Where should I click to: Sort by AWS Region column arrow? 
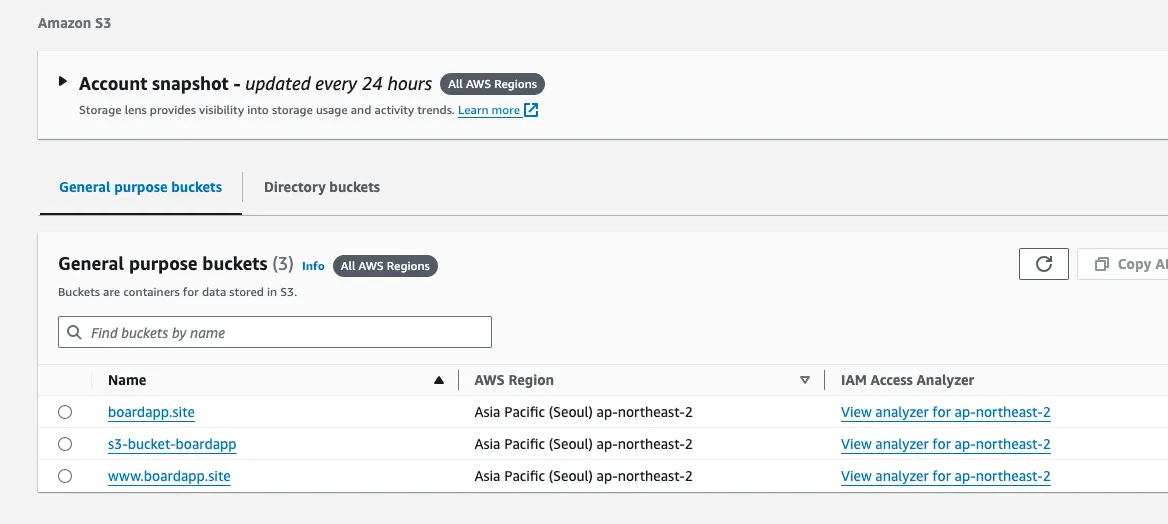(x=805, y=380)
